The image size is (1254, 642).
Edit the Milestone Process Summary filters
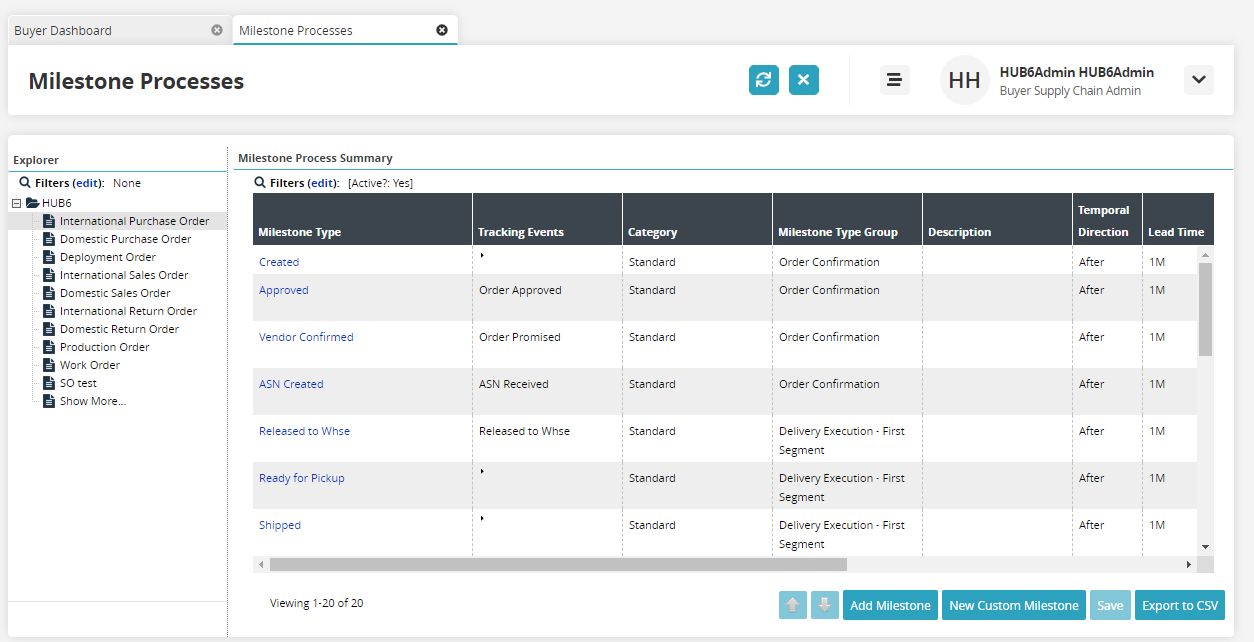[x=322, y=183]
